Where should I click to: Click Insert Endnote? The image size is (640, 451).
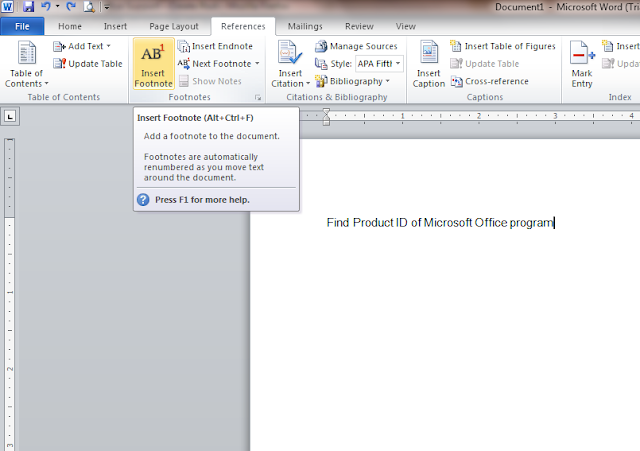coord(215,46)
